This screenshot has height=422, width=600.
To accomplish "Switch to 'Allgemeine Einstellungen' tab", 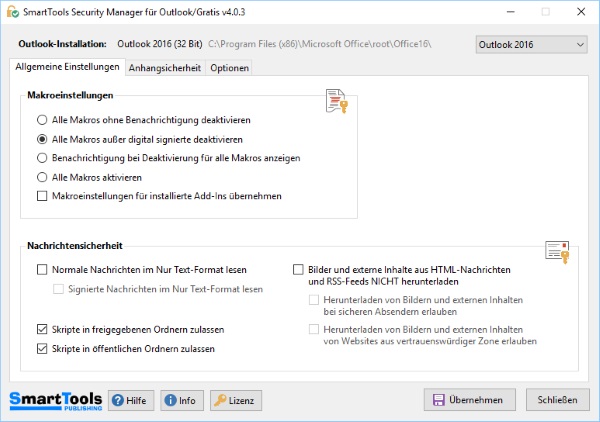I will tap(67, 67).
